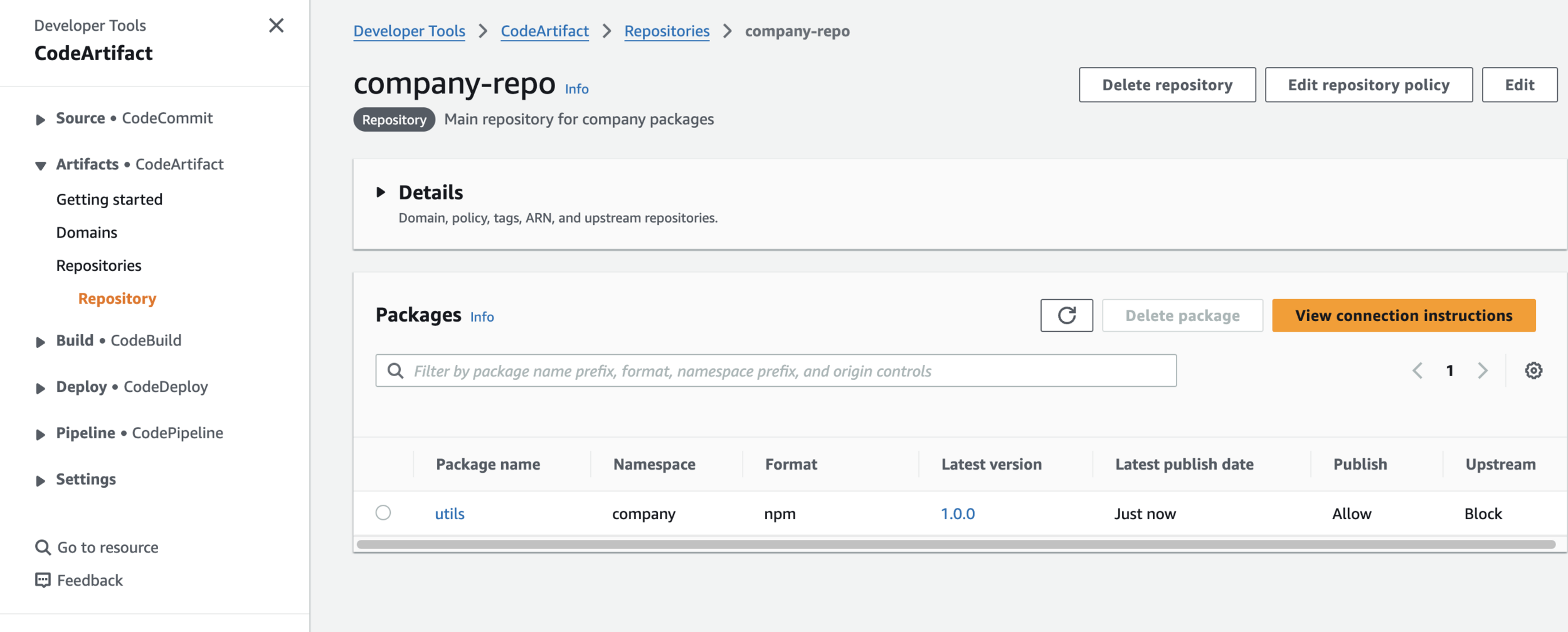Click Edit repository policy button
The image size is (1568, 632).
coord(1369,85)
